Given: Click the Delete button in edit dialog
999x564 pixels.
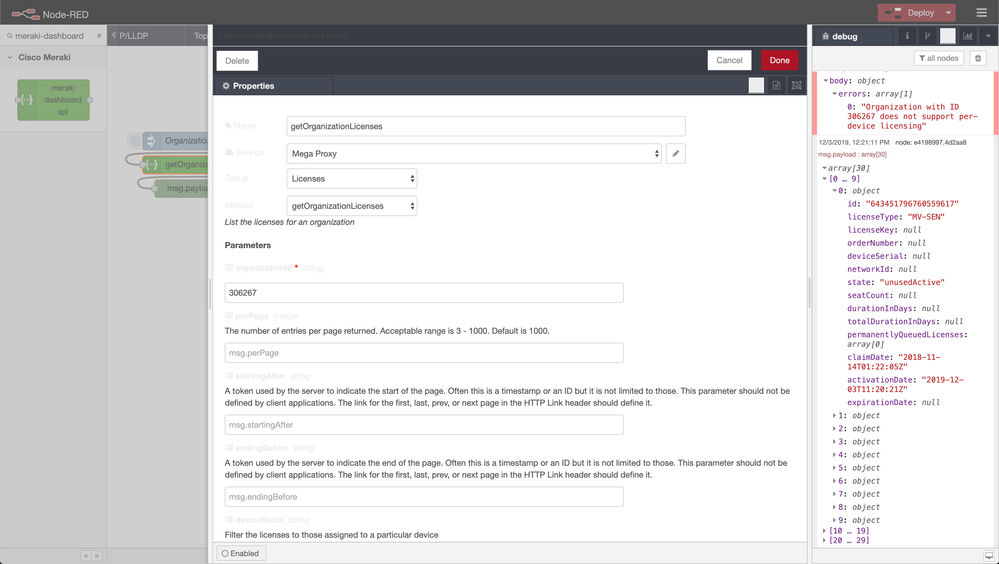Looking at the screenshot, I should [237, 61].
